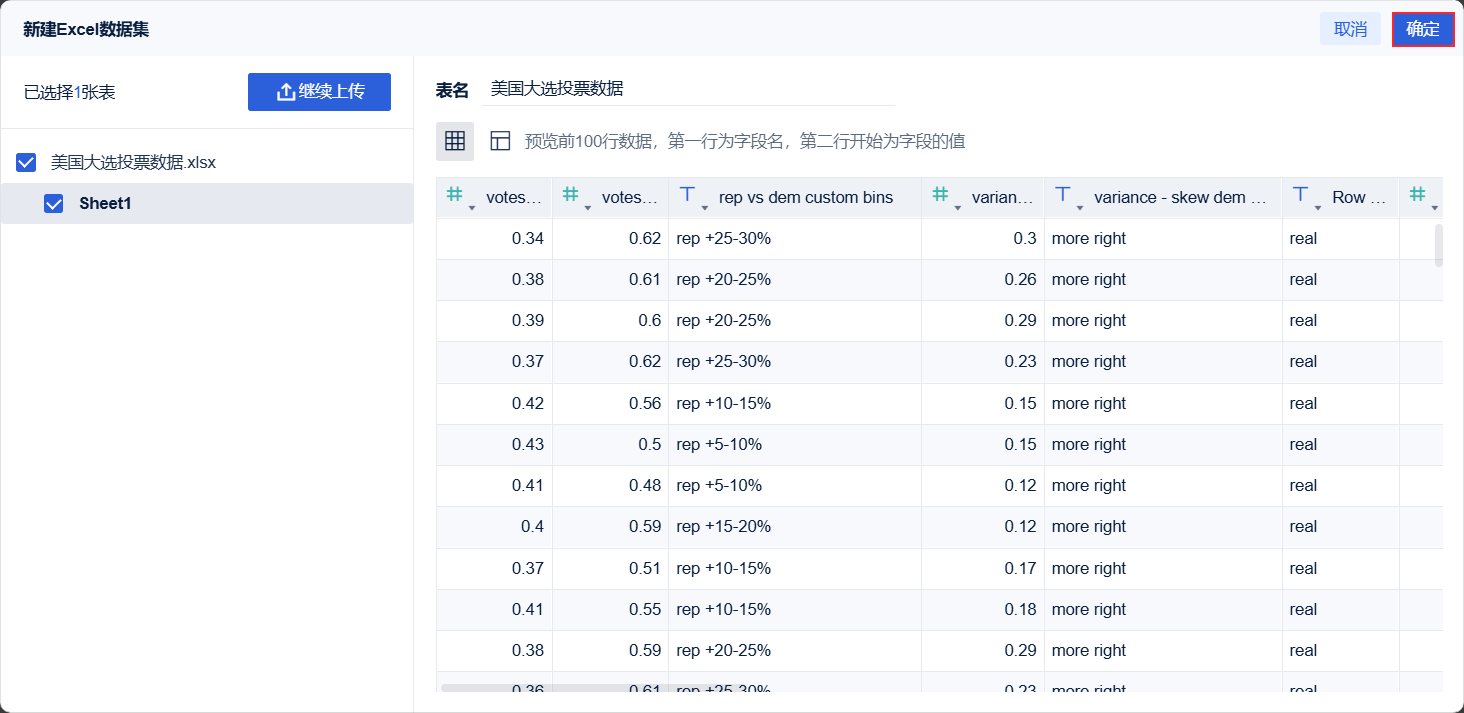Image resolution: width=1464 pixels, height=713 pixels.
Task: Click the number type icon of the votes column above 0.34
Action: pyautogui.click(x=455, y=195)
